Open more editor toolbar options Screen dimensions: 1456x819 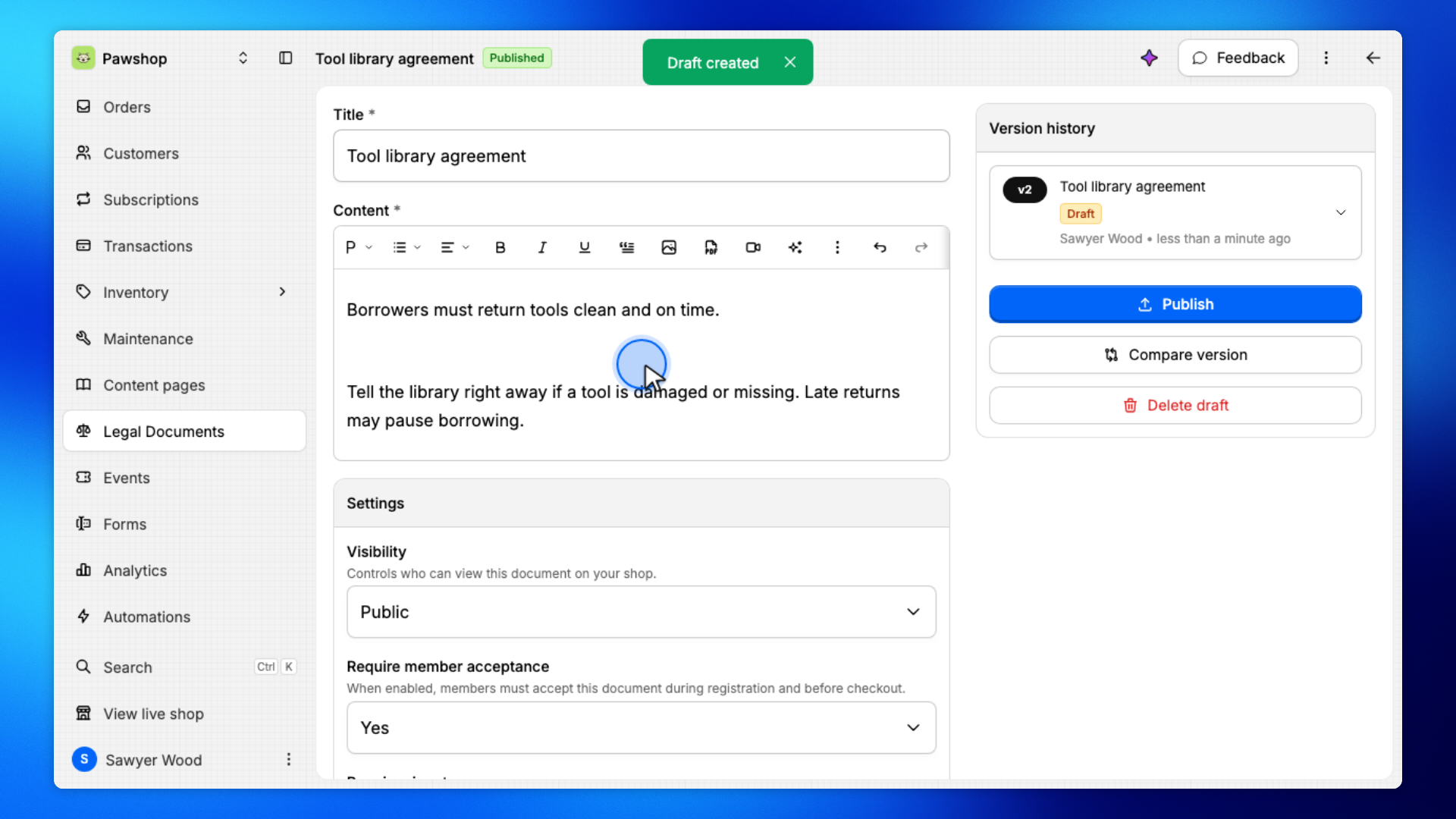(837, 247)
